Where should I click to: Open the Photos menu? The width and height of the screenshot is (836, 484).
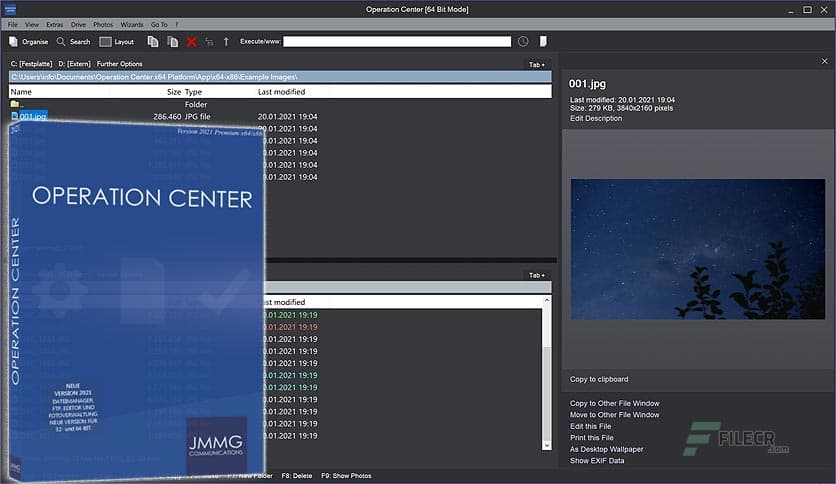point(103,25)
